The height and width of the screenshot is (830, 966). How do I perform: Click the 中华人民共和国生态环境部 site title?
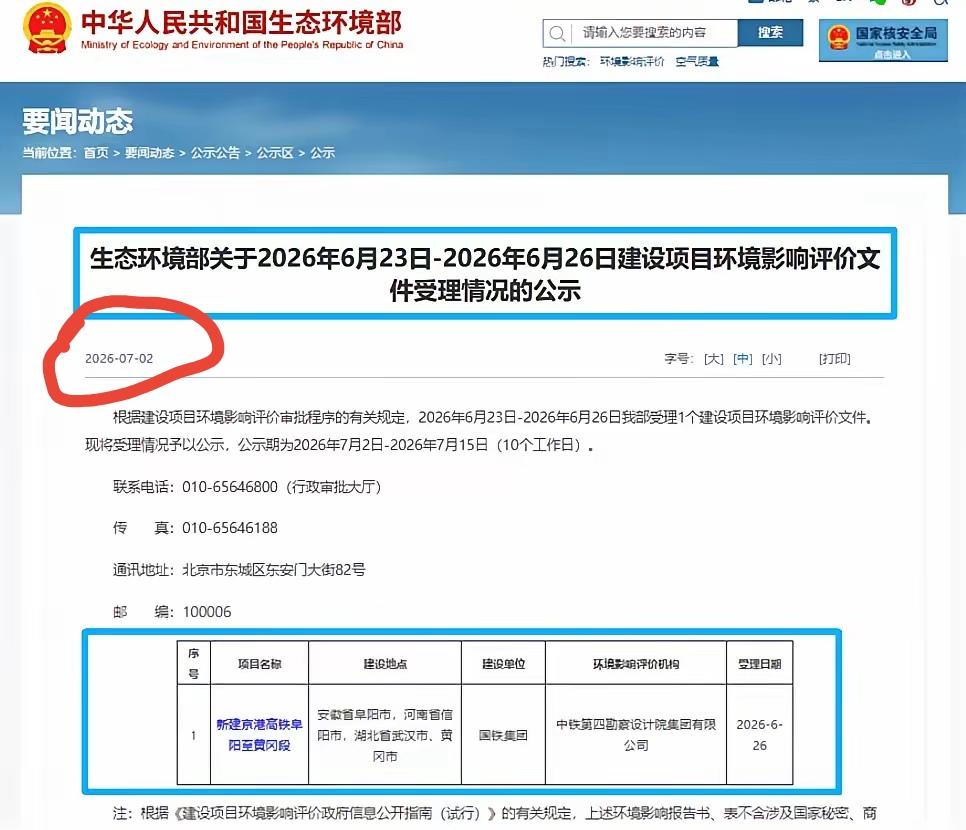pyautogui.click(x=242, y=22)
